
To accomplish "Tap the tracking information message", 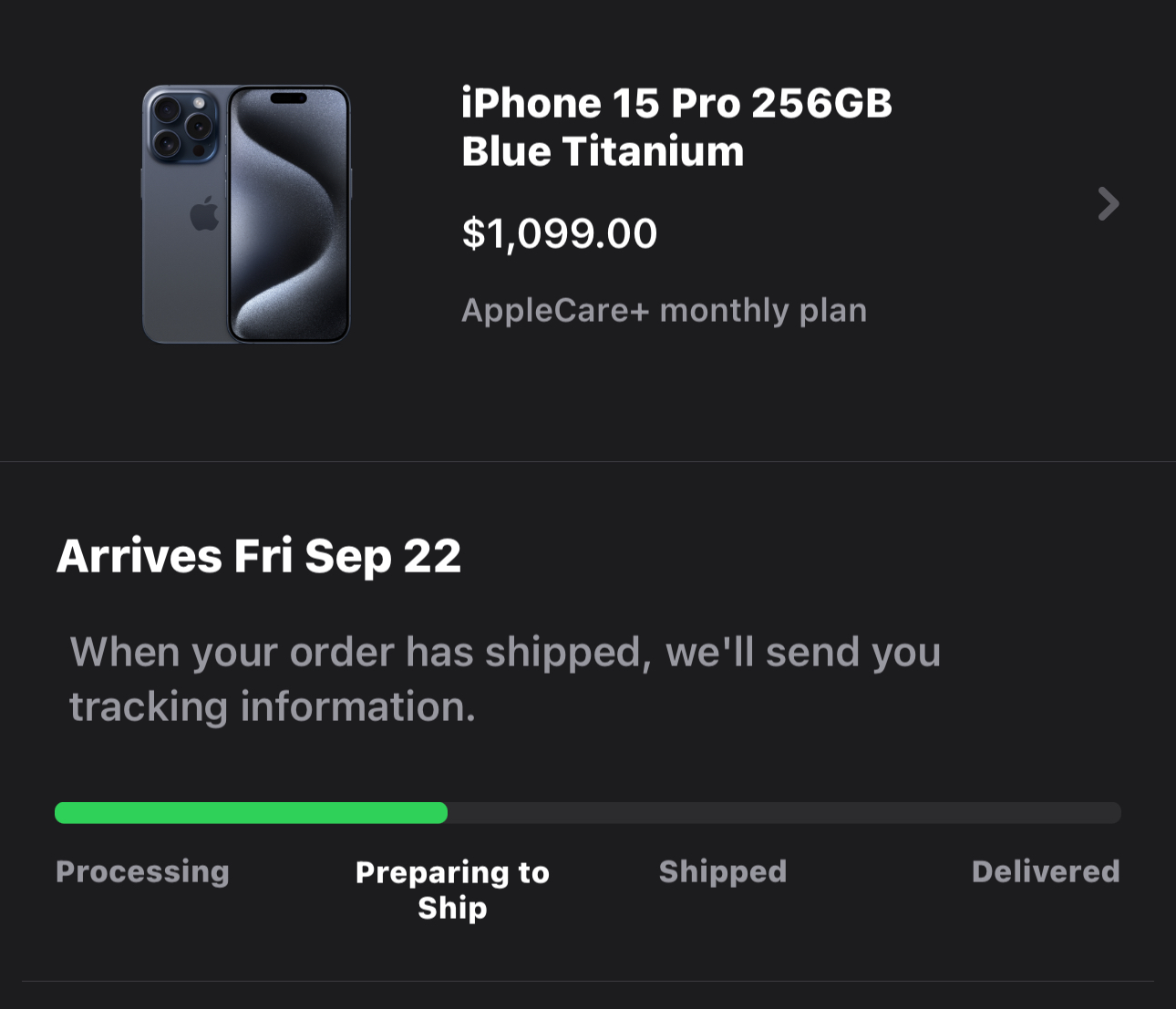I will (505, 679).
